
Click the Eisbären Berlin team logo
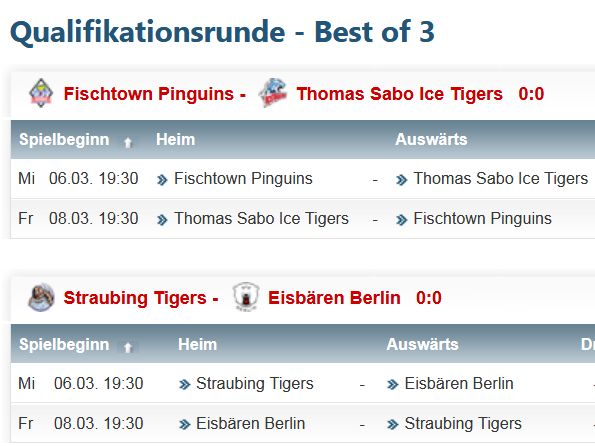pos(246,297)
